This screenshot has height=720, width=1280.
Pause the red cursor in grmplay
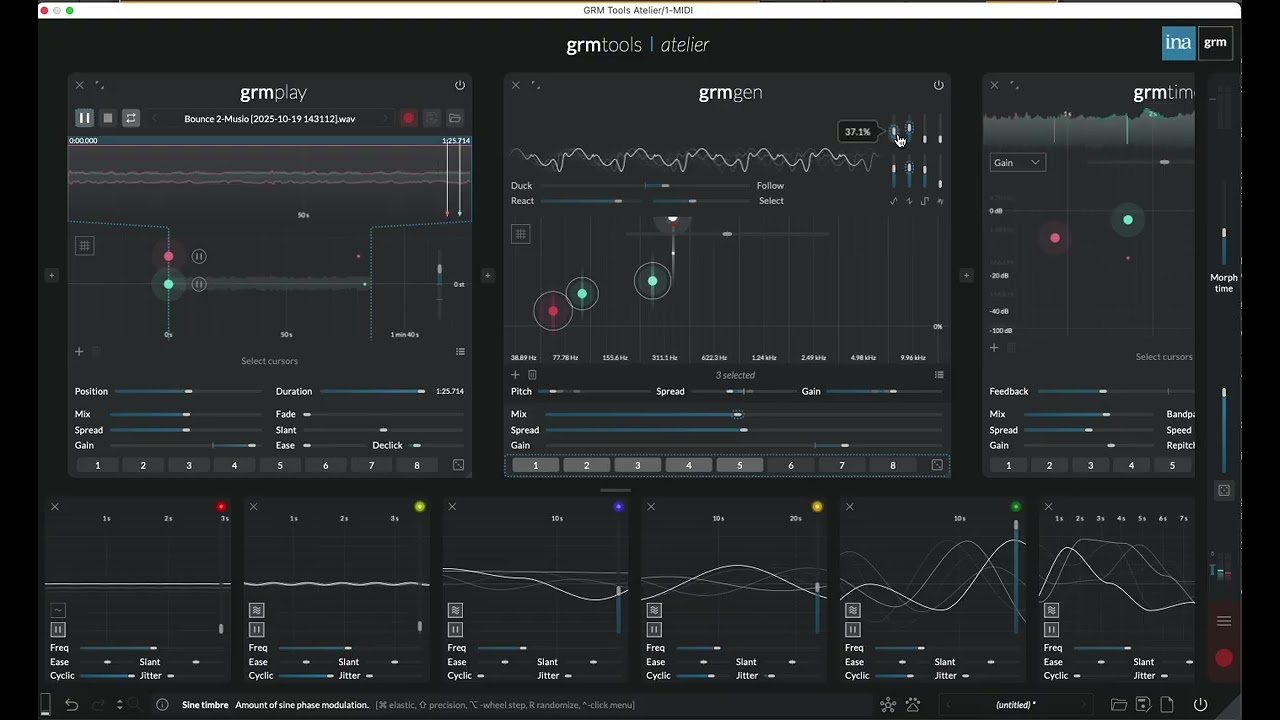(199, 256)
